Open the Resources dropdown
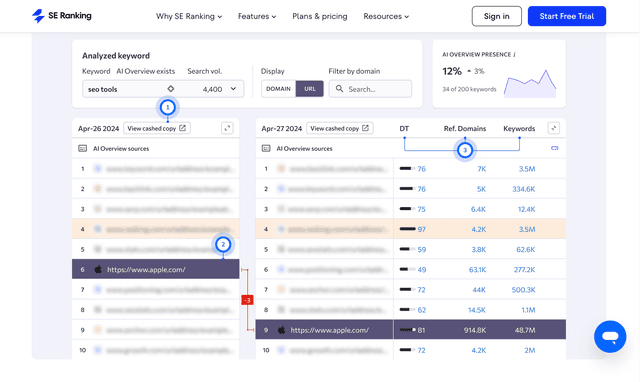The height and width of the screenshot is (382, 640). [386, 16]
